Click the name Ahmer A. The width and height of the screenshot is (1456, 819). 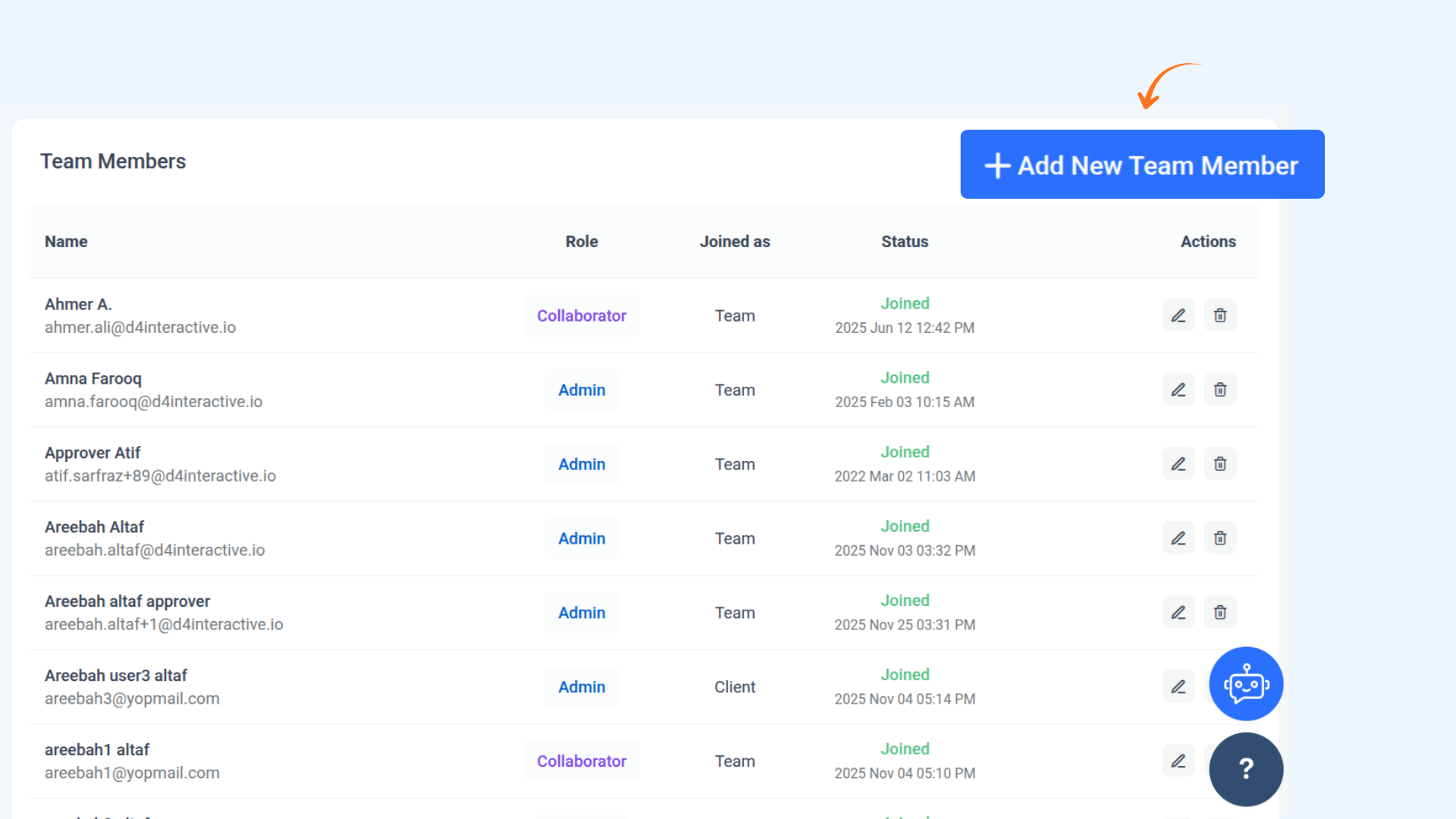click(78, 304)
